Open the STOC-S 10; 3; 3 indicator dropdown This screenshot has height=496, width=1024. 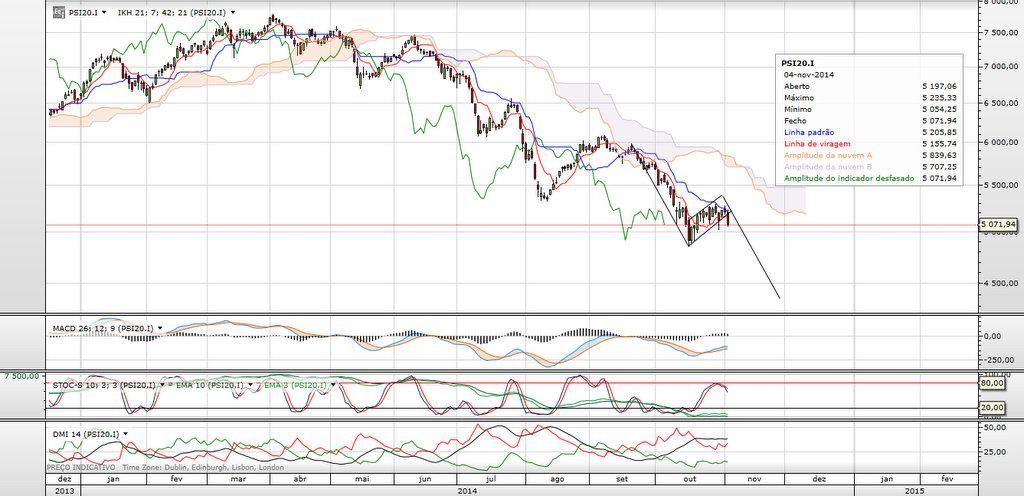click(161, 386)
